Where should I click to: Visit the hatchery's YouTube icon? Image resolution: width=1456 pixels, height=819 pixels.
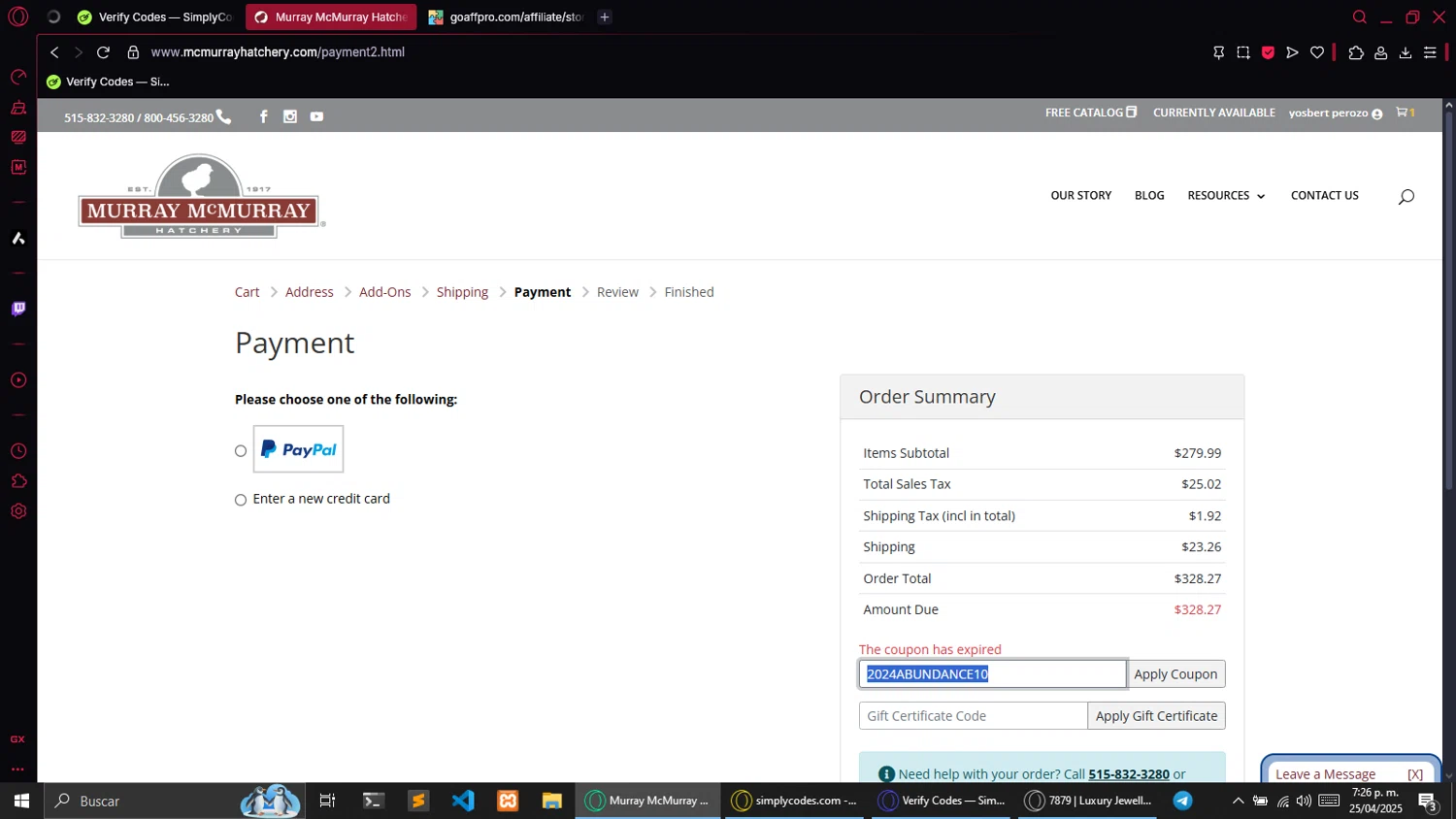(316, 116)
